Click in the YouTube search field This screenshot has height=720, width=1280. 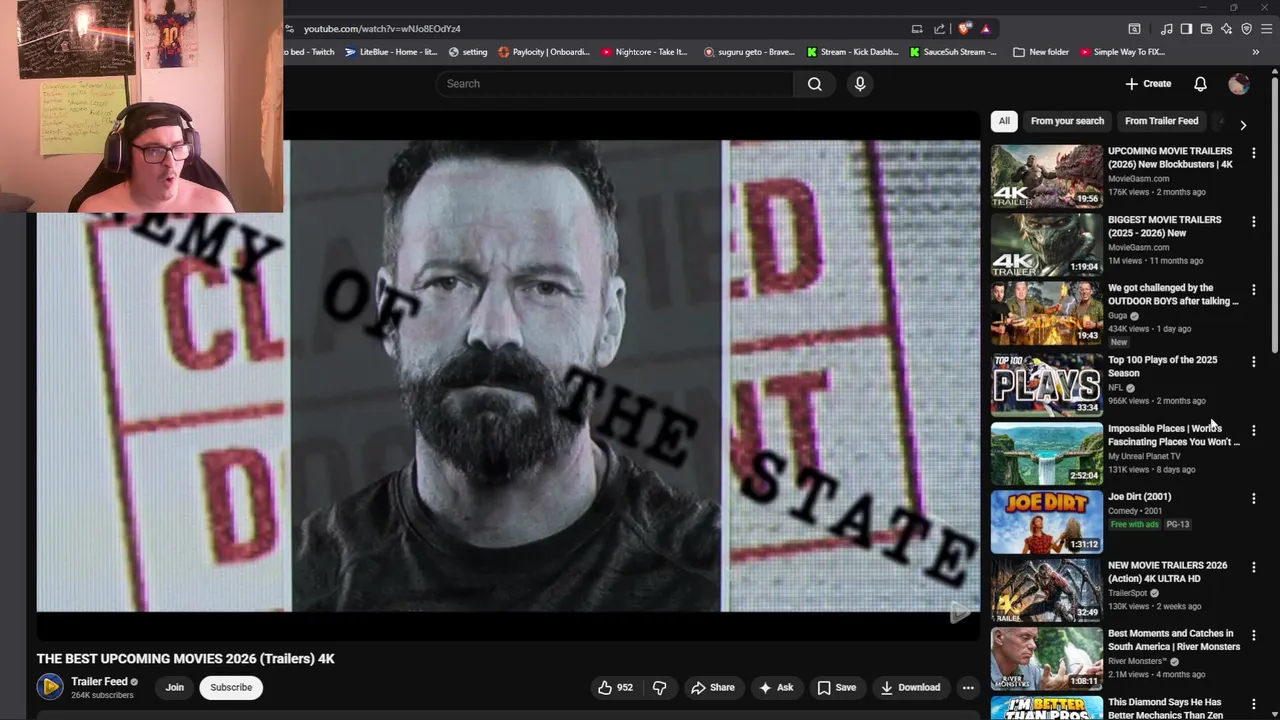615,84
